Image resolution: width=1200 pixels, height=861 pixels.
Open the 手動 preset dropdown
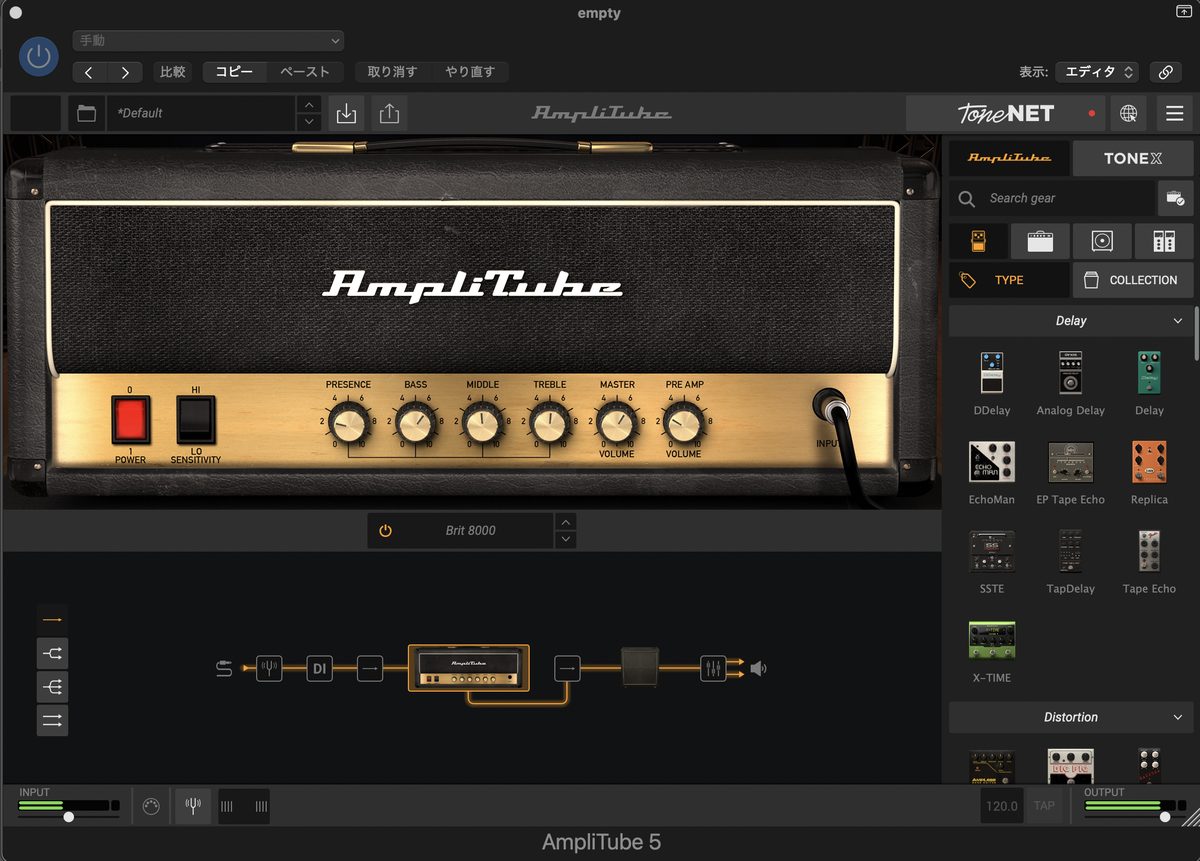point(208,41)
